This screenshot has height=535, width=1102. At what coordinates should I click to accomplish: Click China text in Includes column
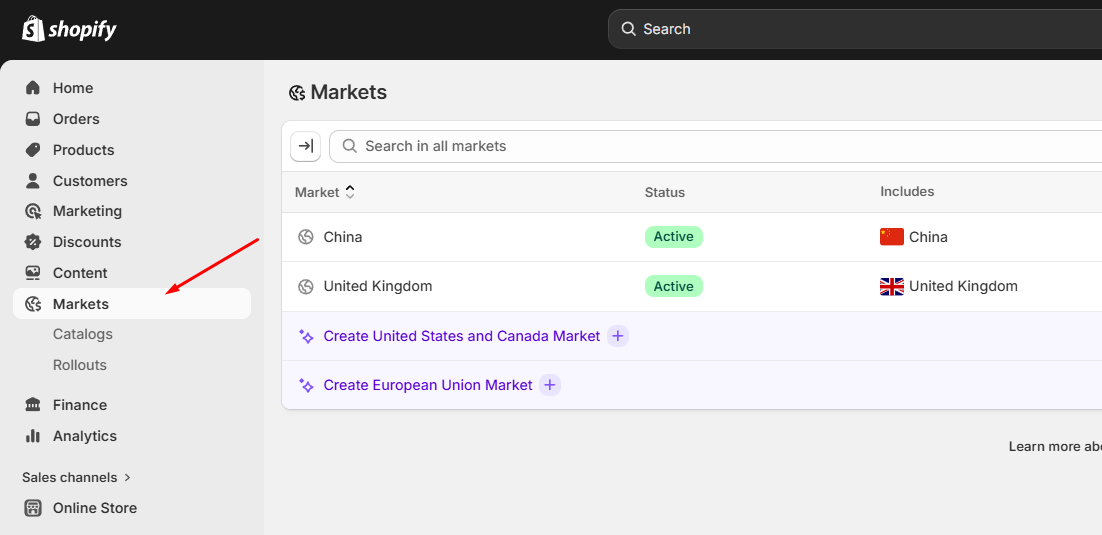(928, 237)
